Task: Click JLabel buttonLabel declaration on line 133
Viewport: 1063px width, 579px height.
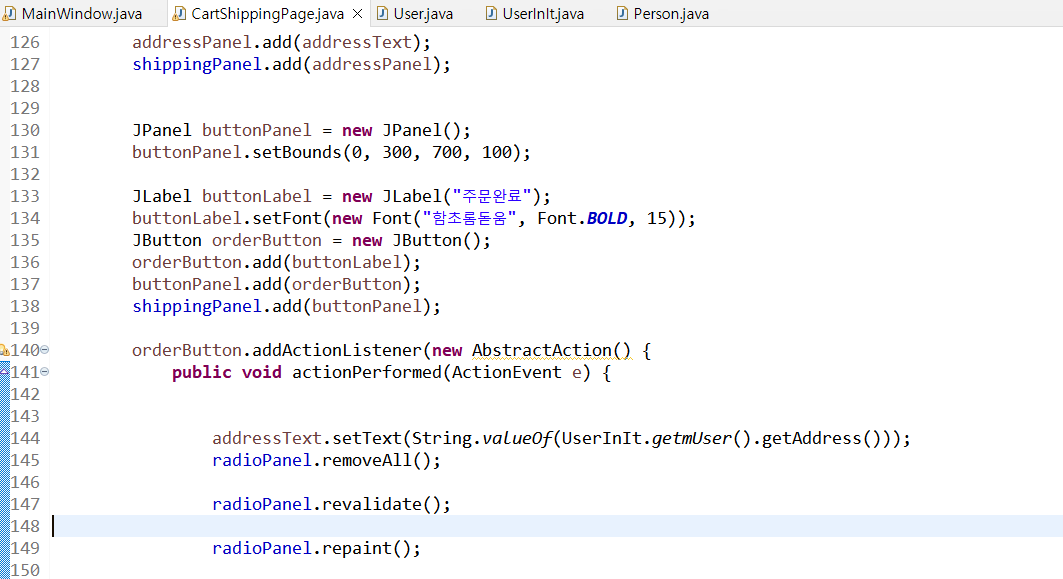Action: click(x=341, y=196)
